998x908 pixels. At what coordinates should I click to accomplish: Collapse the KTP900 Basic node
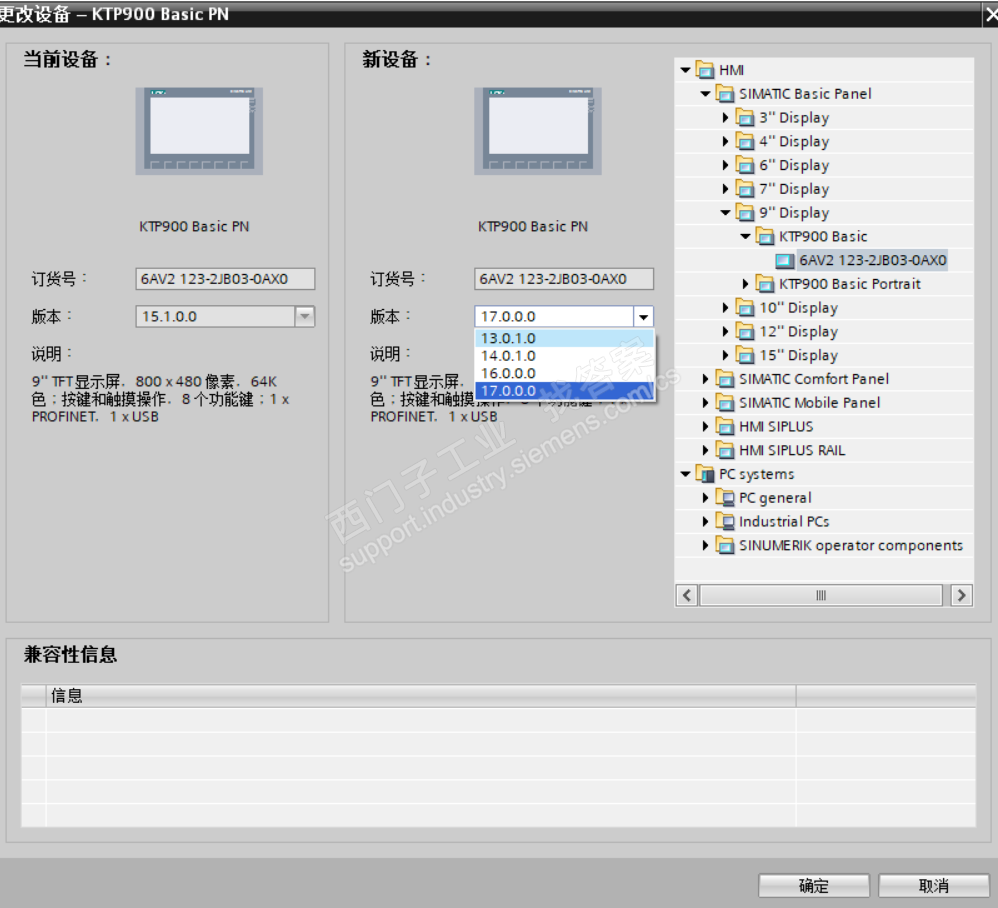(746, 237)
